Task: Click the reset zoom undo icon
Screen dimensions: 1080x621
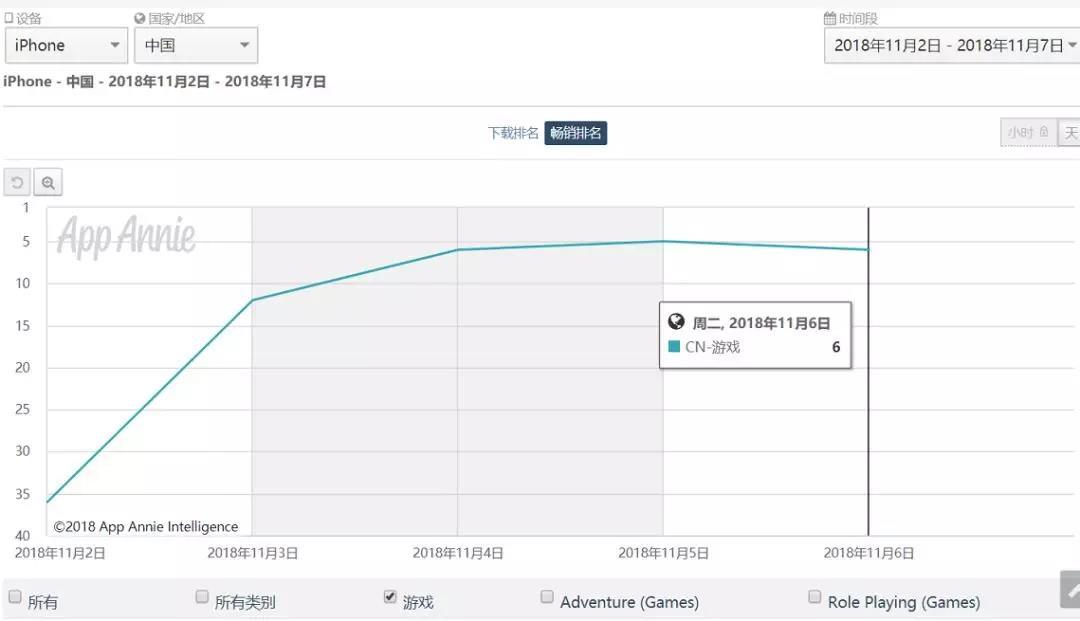Action: point(17,183)
